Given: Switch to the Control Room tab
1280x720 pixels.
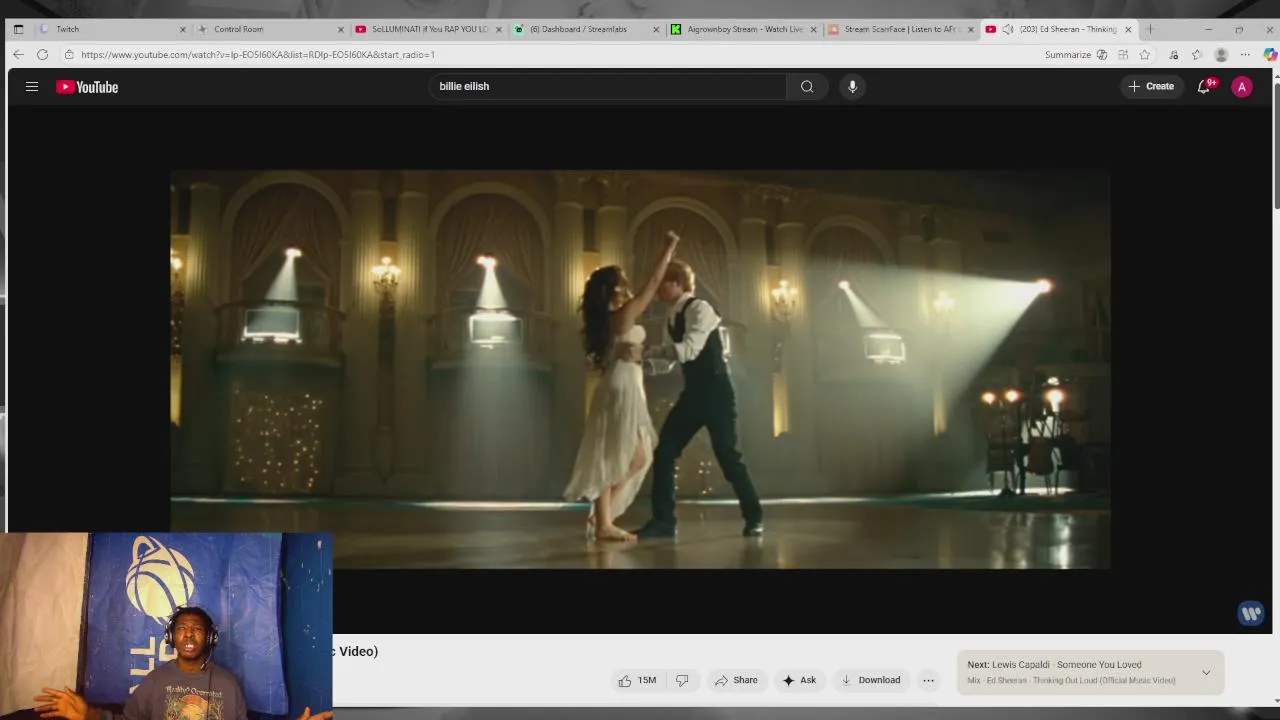Looking at the screenshot, I should [270, 29].
